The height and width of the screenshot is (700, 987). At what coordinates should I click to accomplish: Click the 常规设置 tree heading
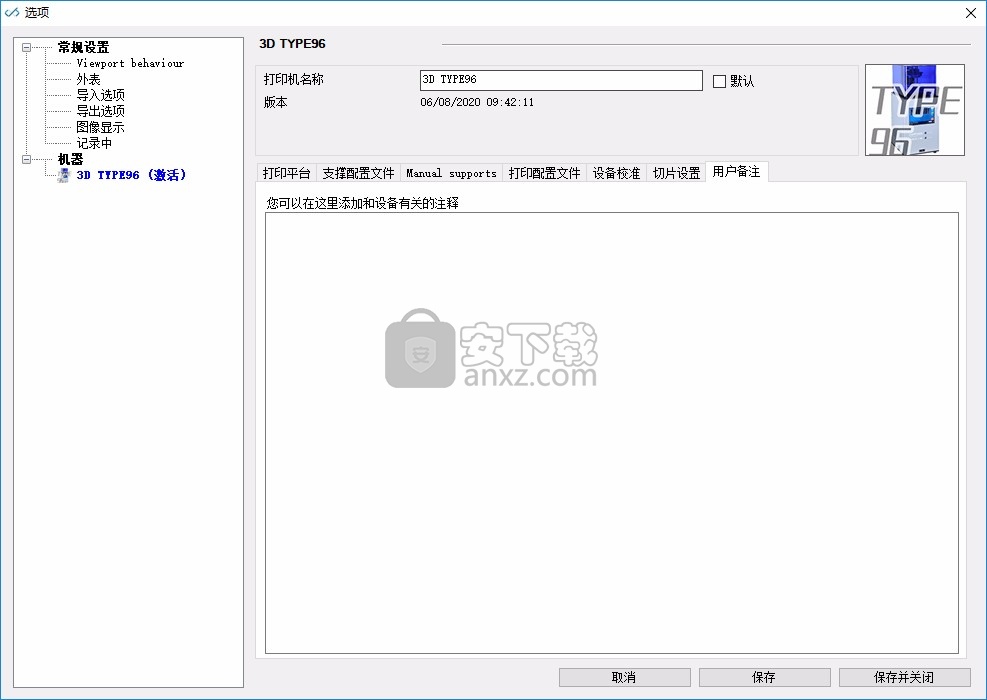(x=83, y=47)
